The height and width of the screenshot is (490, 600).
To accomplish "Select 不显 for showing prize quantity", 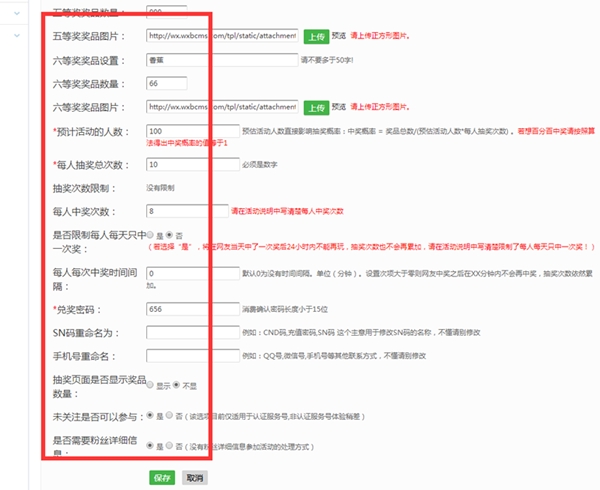I will coord(176,384).
